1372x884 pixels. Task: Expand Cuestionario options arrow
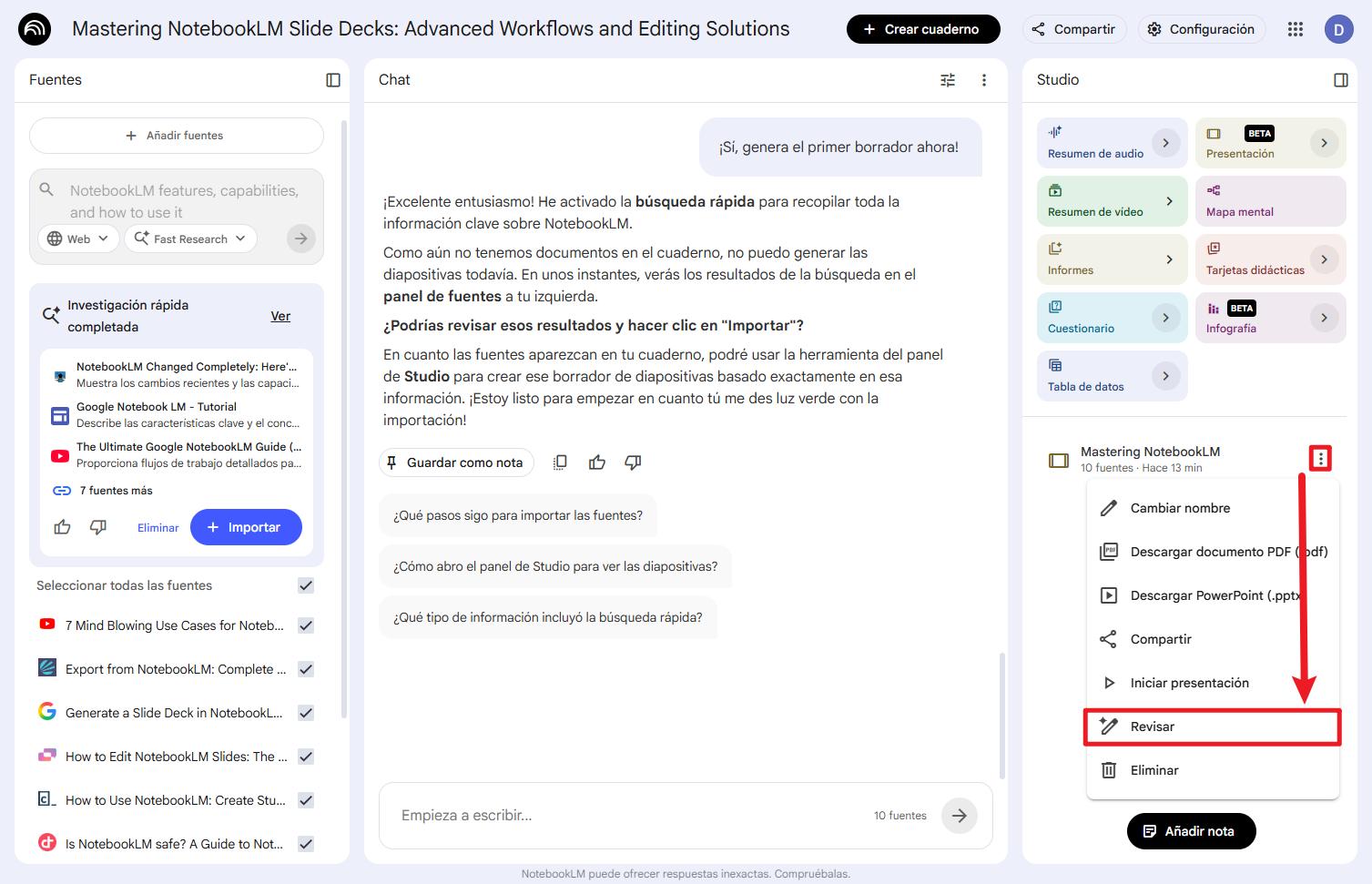click(x=1166, y=318)
